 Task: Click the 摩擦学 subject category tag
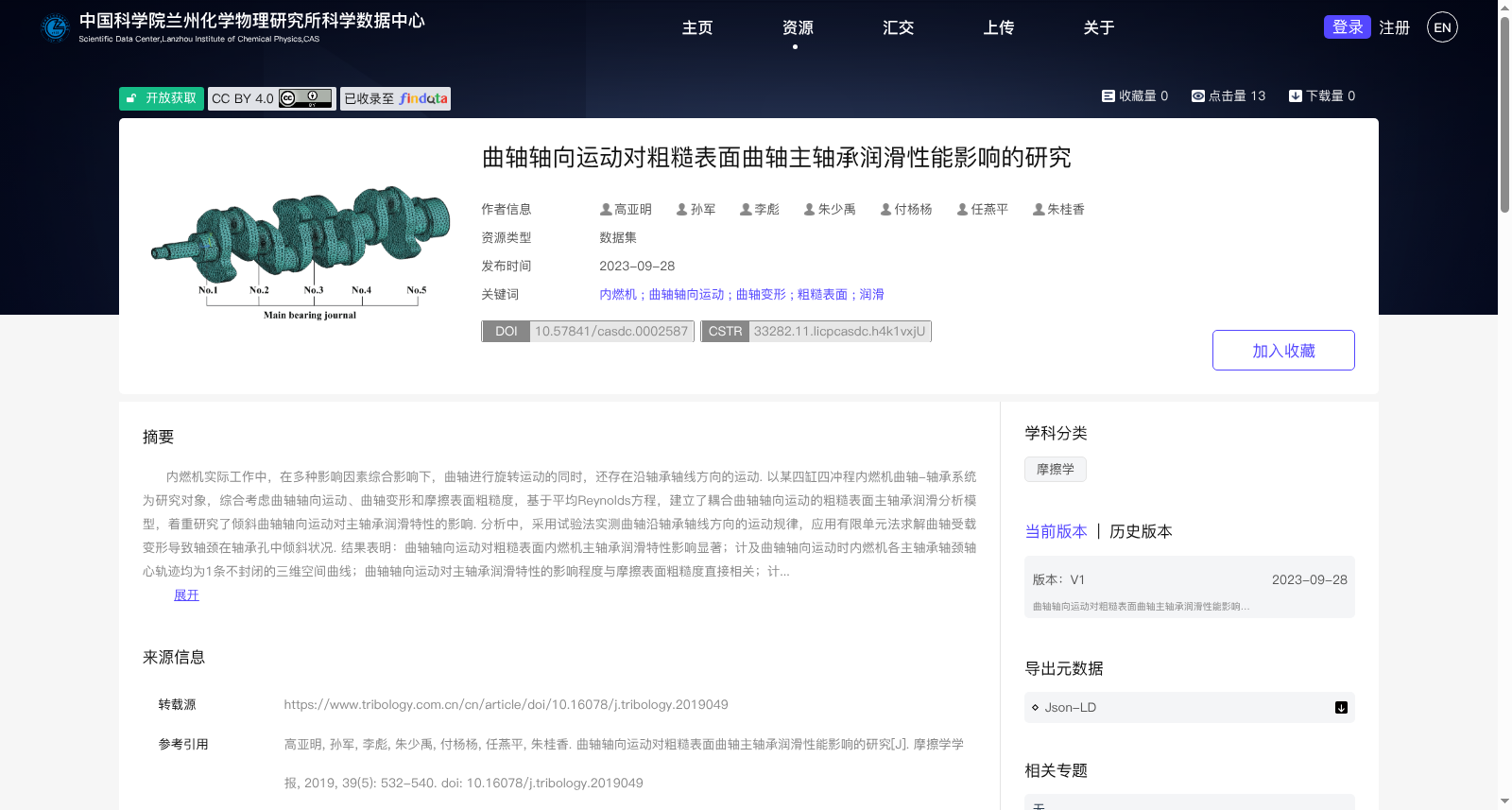[x=1055, y=469]
